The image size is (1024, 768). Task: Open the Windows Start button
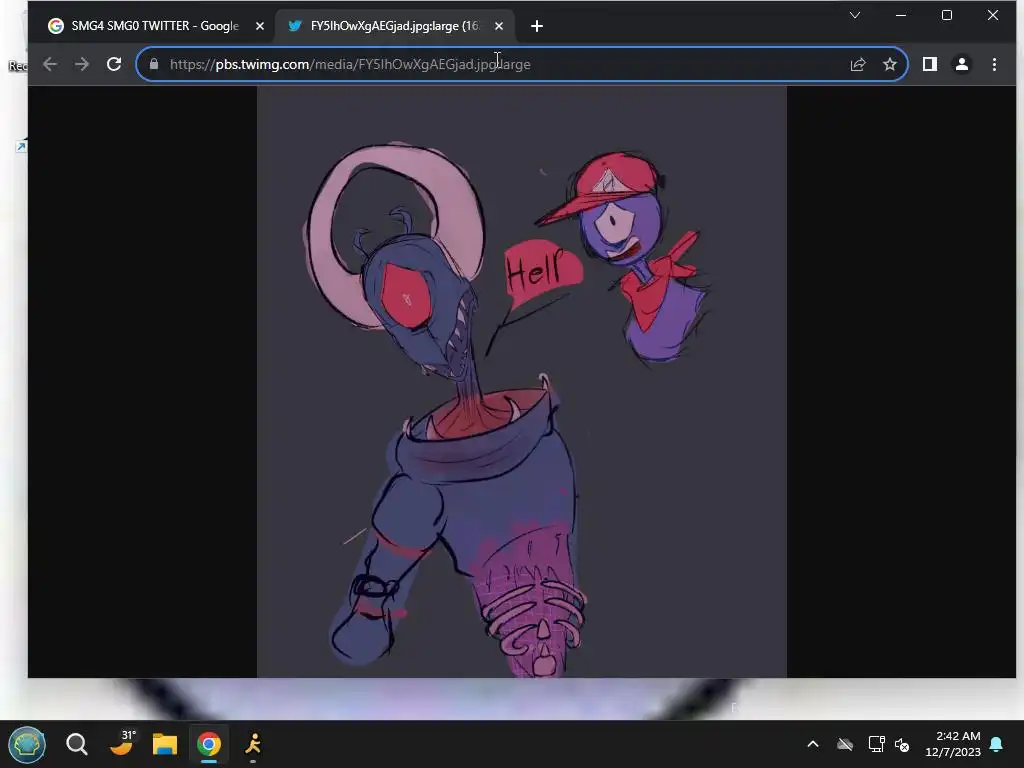pos(27,744)
